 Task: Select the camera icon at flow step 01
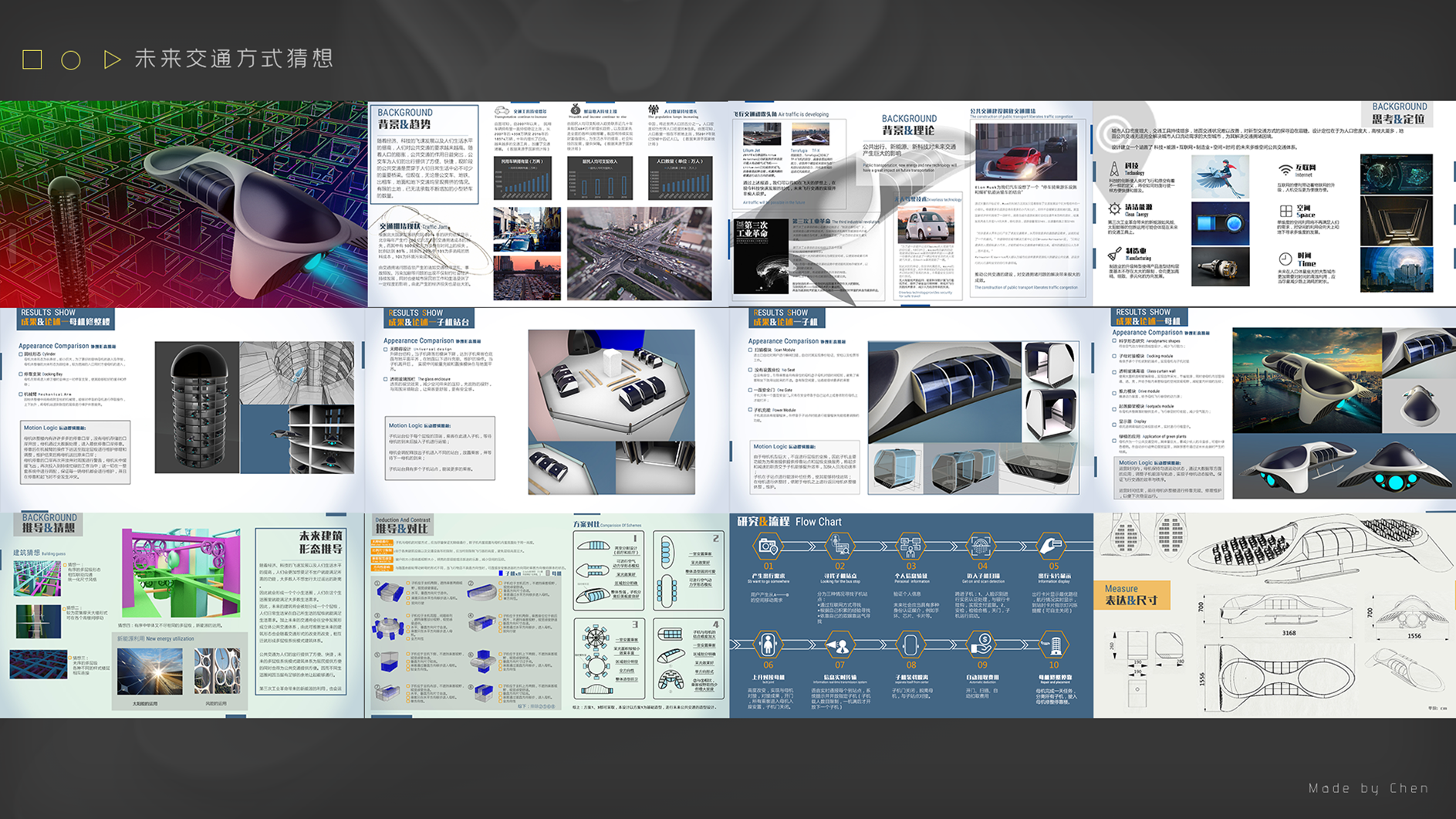pyautogui.click(x=769, y=547)
